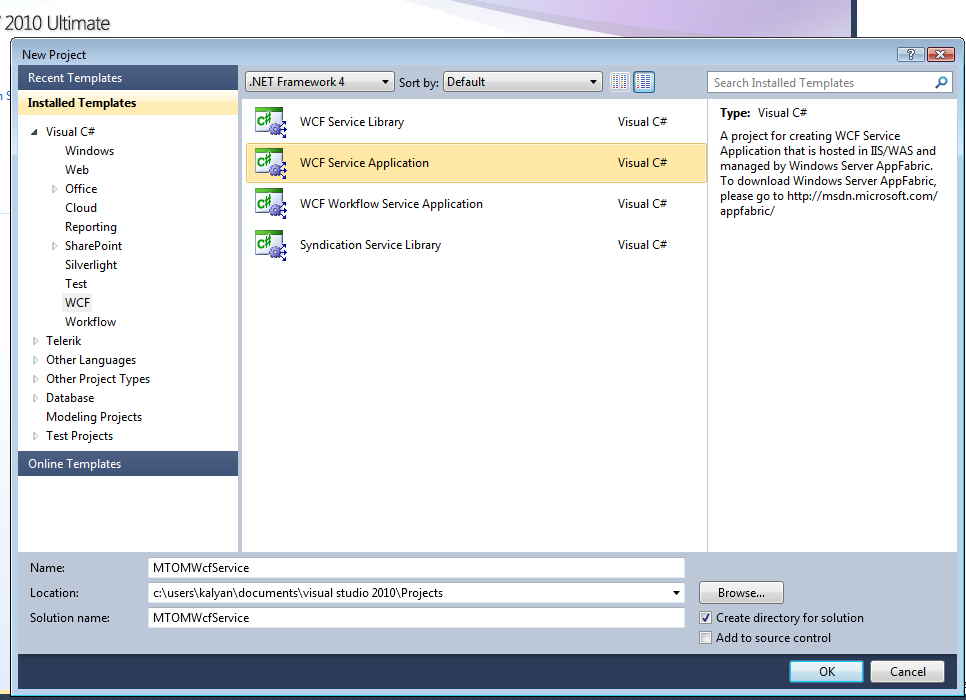The height and width of the screenshot is (700, 966).
Task: Select the Database tree node
Action: pos(70,398)
